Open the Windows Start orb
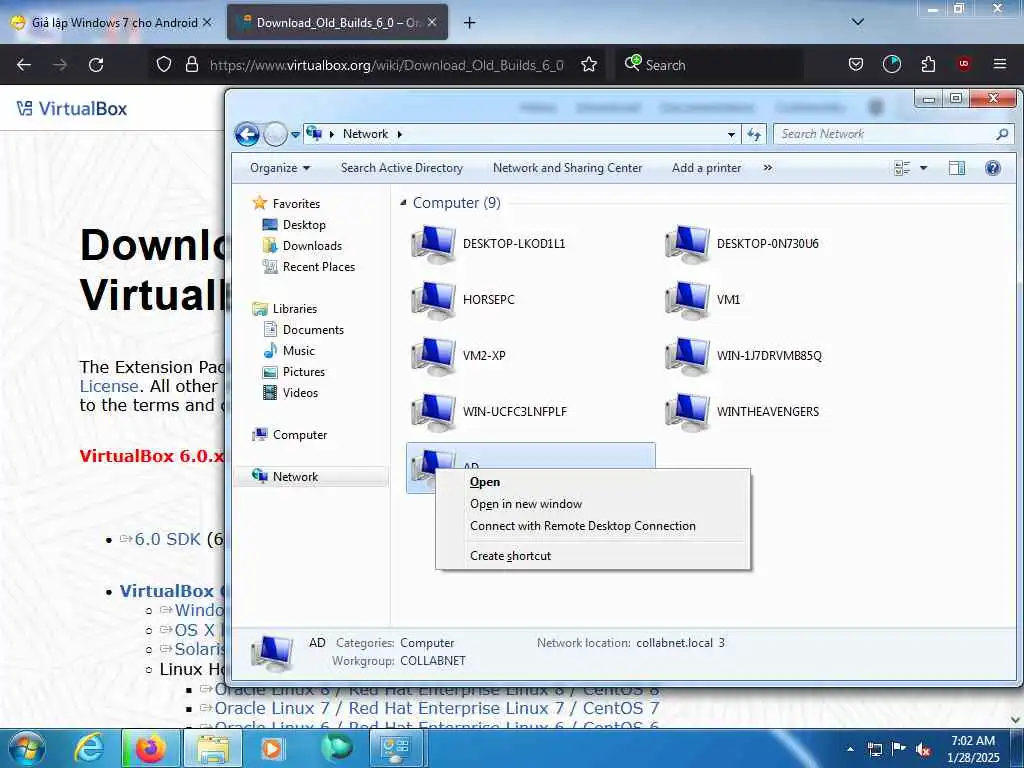Viewport: 1024px width, 768px height. click(27, 748)
